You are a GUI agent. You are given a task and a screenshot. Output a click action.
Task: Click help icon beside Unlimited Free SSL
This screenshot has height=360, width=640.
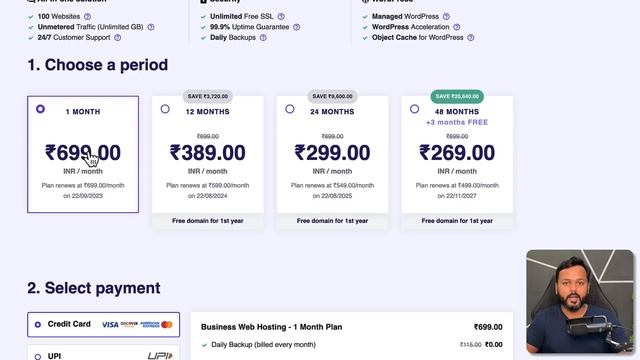[x=281, y=17]
